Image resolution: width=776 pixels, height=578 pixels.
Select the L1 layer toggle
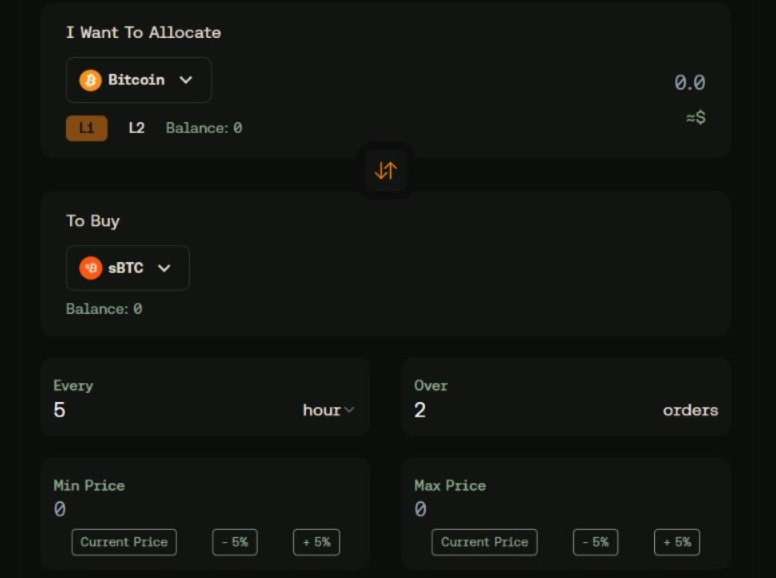pos(87,128)
